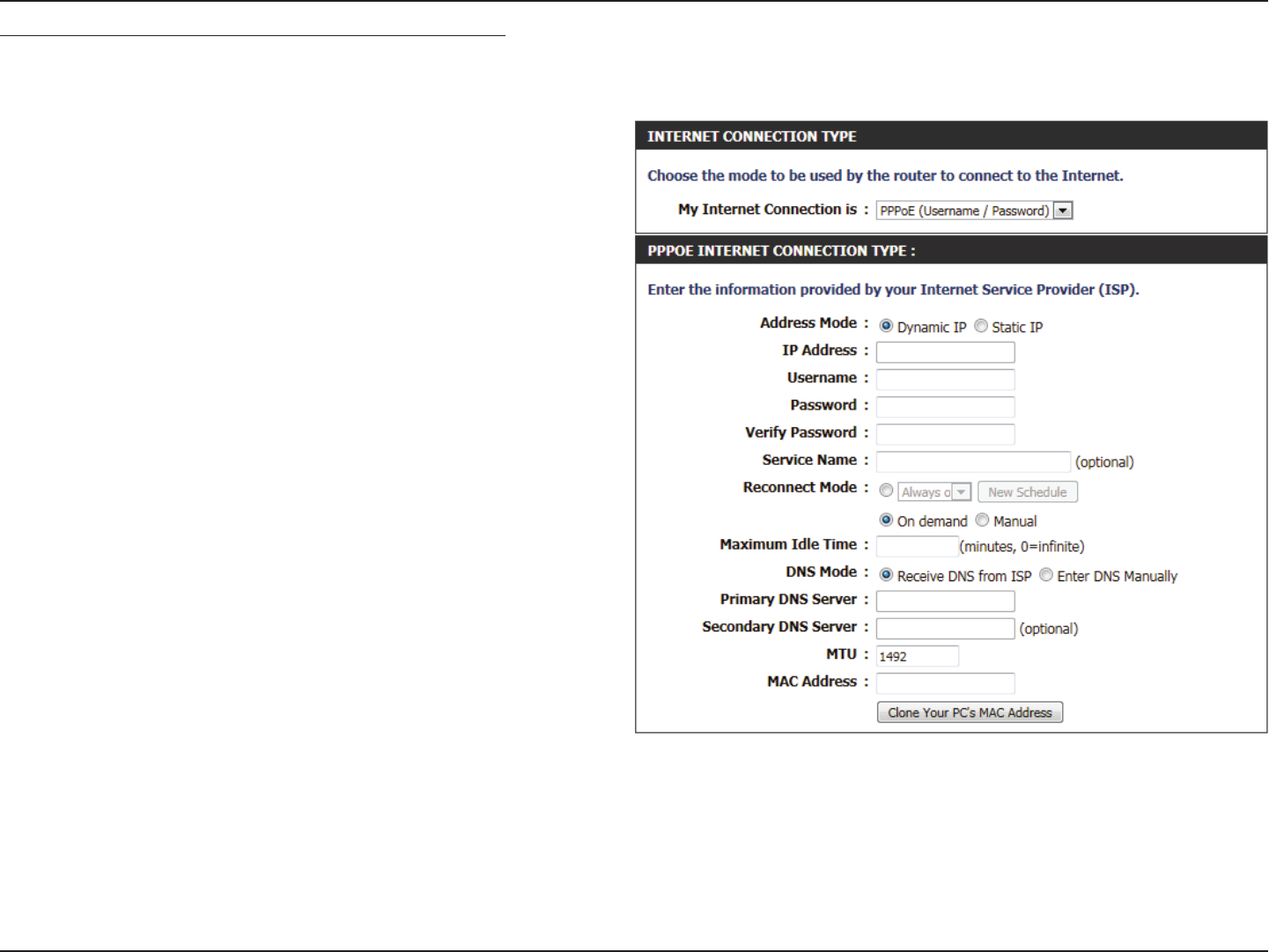
Task: Focus the Username field
Action: tap(945, 380)
